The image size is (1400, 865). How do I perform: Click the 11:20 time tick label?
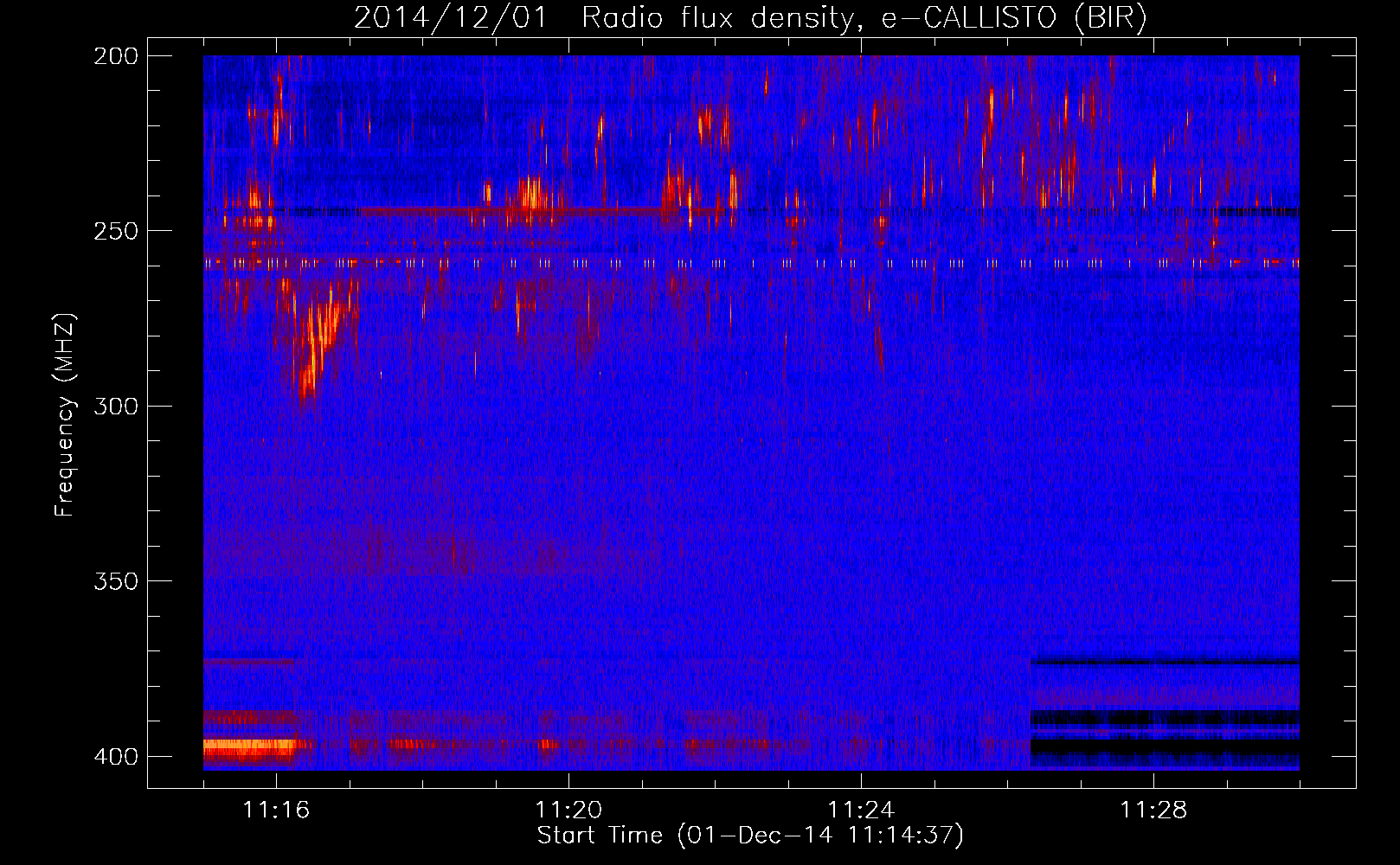point(568,811)
